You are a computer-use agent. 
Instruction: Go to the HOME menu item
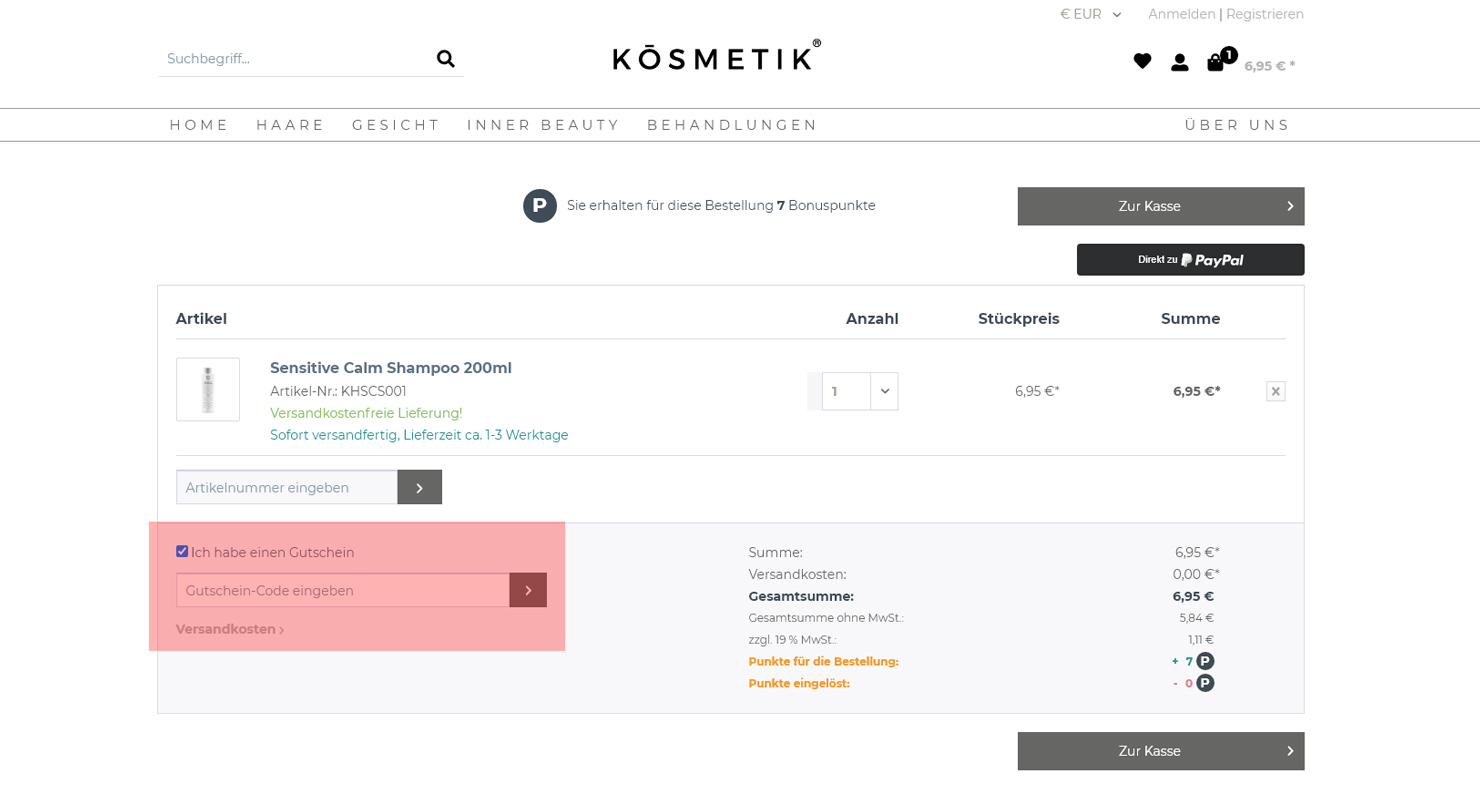(199, 125)
